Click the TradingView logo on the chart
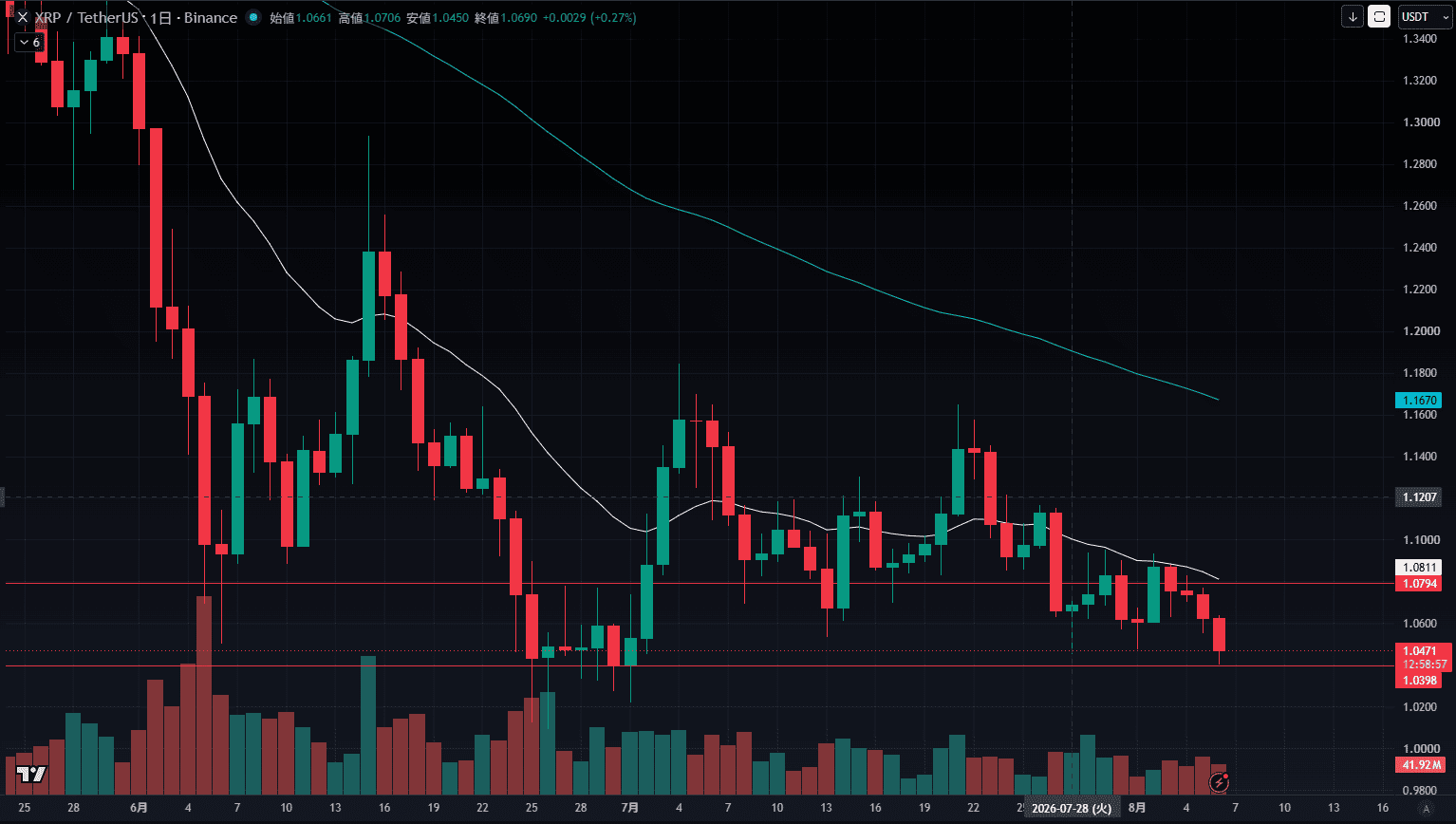This screenshot has height=824, width=1456. pyautogui.click(x=31, y=774)
